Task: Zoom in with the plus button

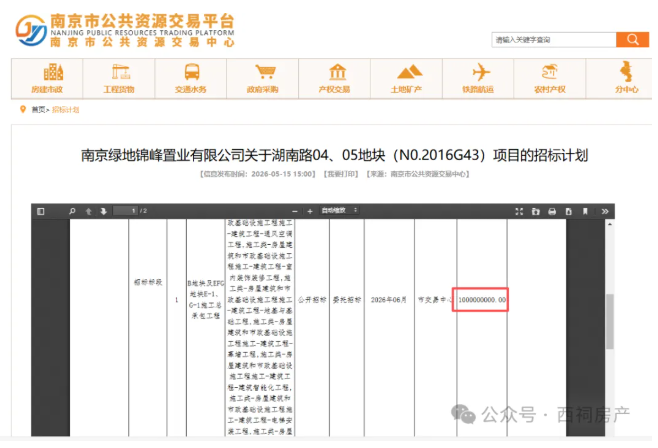Action: coord(310,211)
